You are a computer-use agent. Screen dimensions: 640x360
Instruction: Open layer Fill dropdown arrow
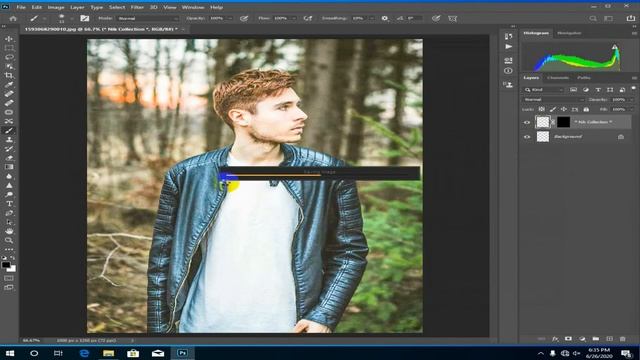point(631,109)
